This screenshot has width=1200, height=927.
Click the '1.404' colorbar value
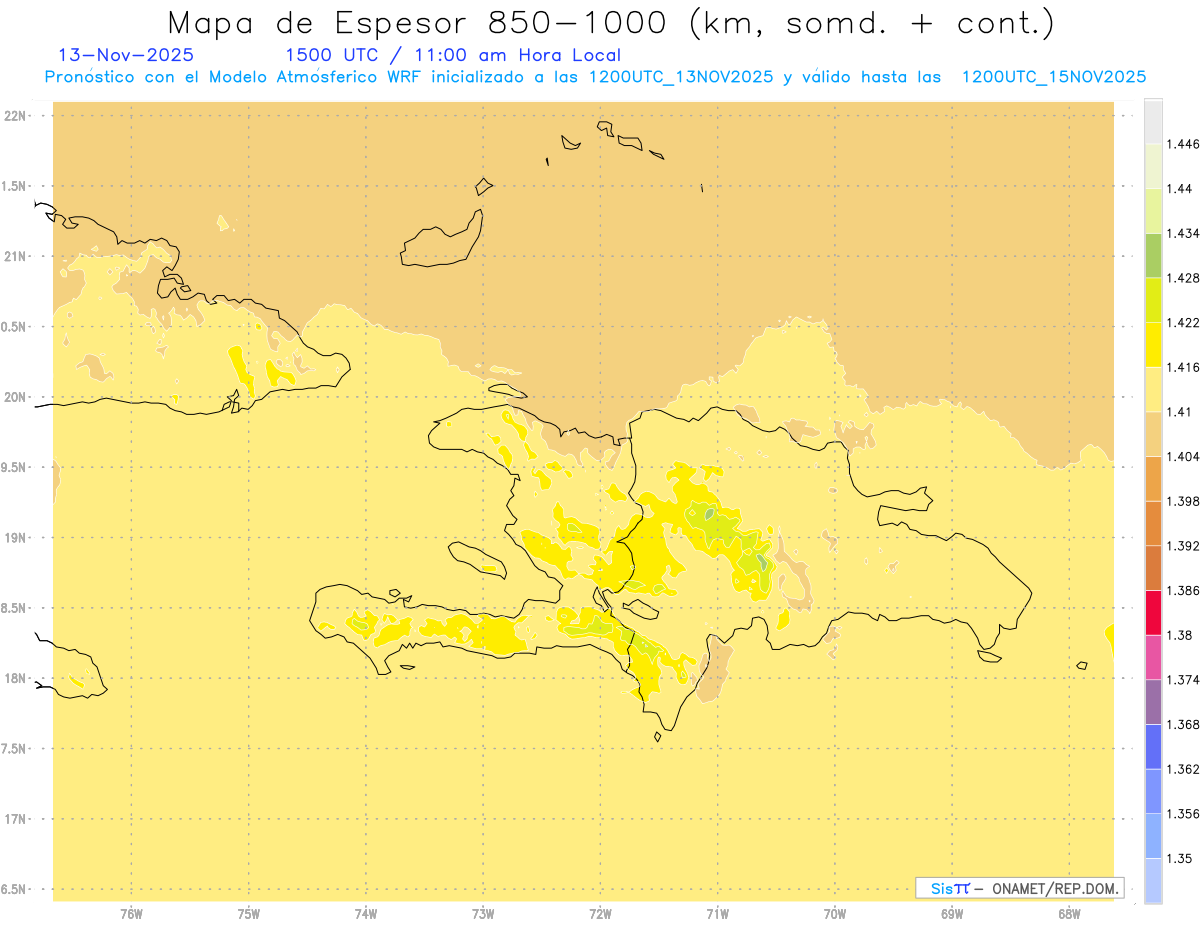coord(1183,456)
